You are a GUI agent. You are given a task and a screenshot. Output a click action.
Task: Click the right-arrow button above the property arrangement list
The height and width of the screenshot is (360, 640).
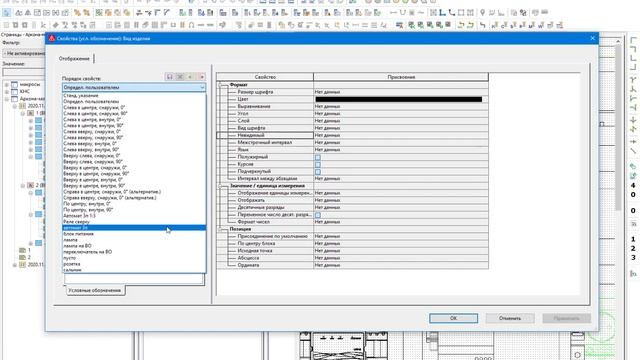click(201, 77)
